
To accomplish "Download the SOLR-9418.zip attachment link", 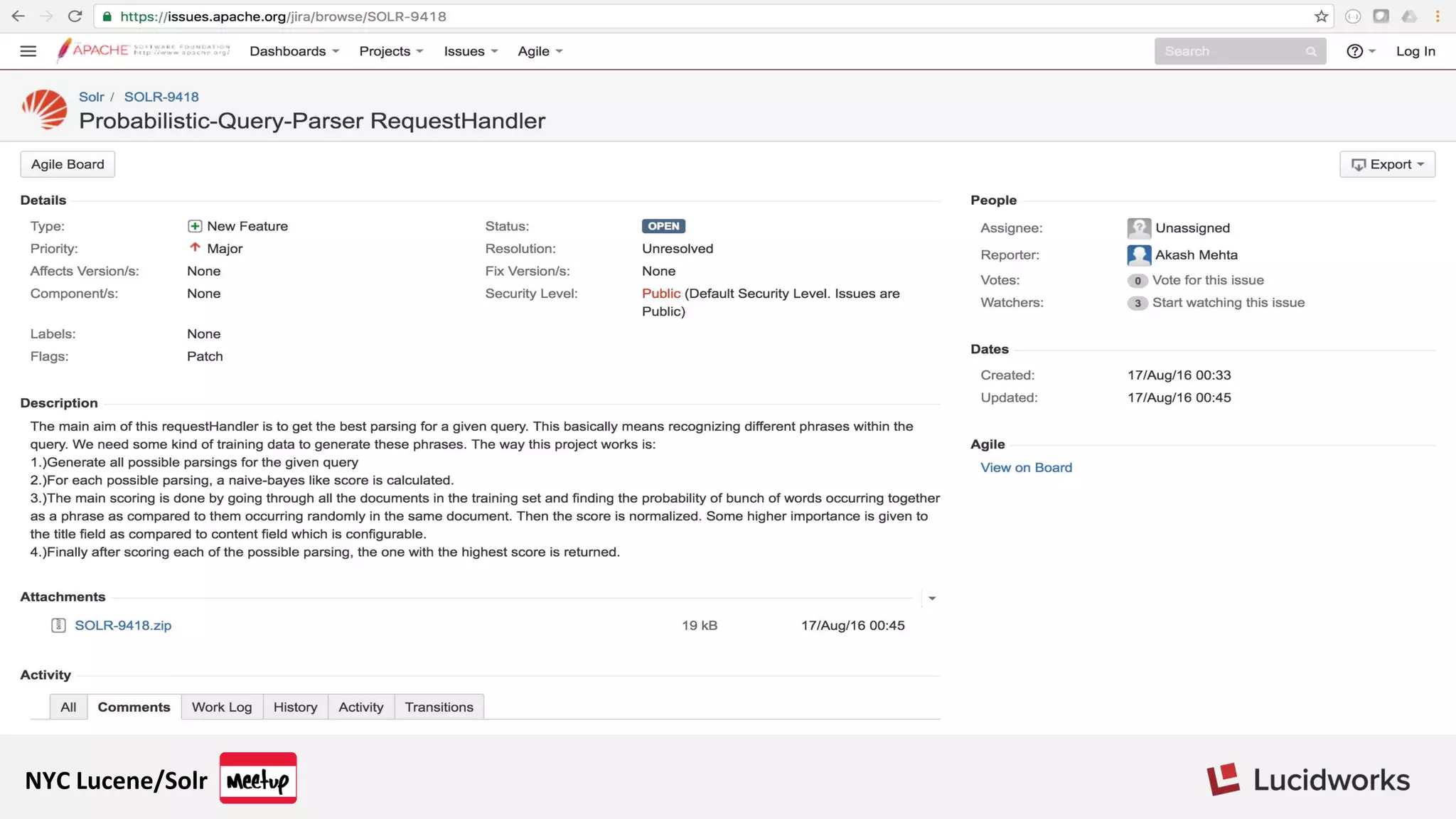I will [x=123, y=626].
